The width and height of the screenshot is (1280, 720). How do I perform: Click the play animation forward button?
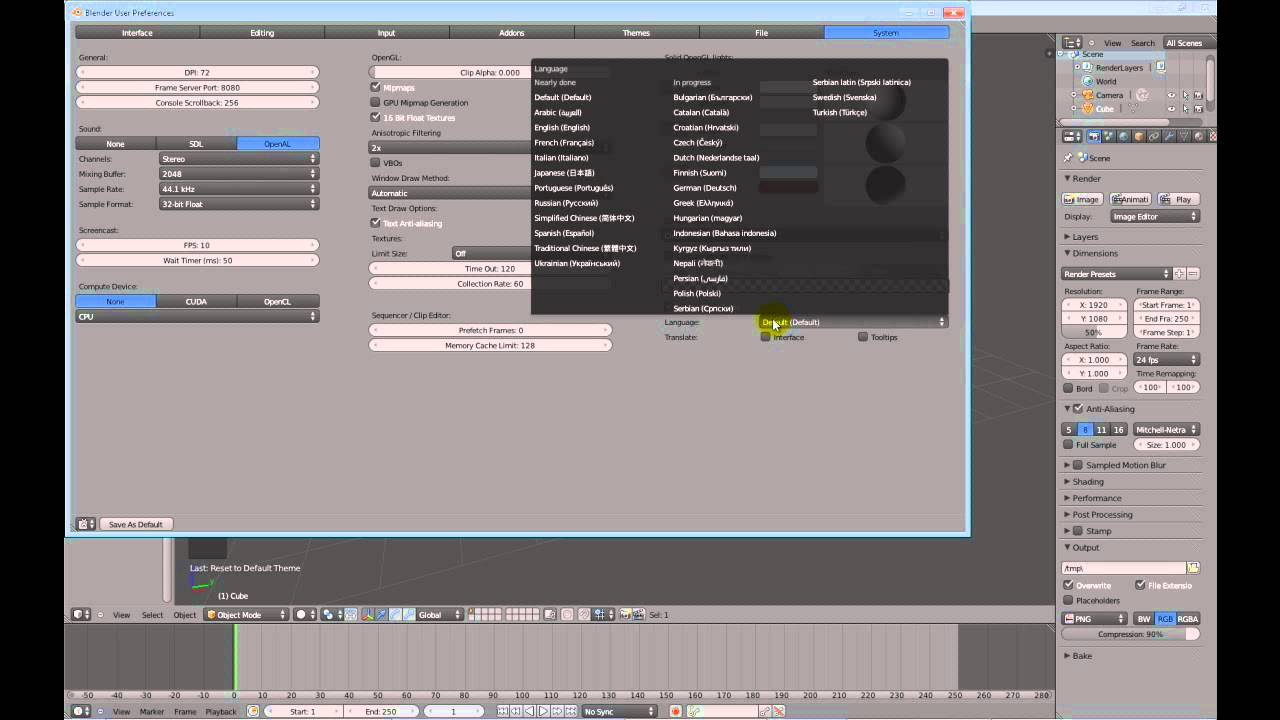(543, 711)
